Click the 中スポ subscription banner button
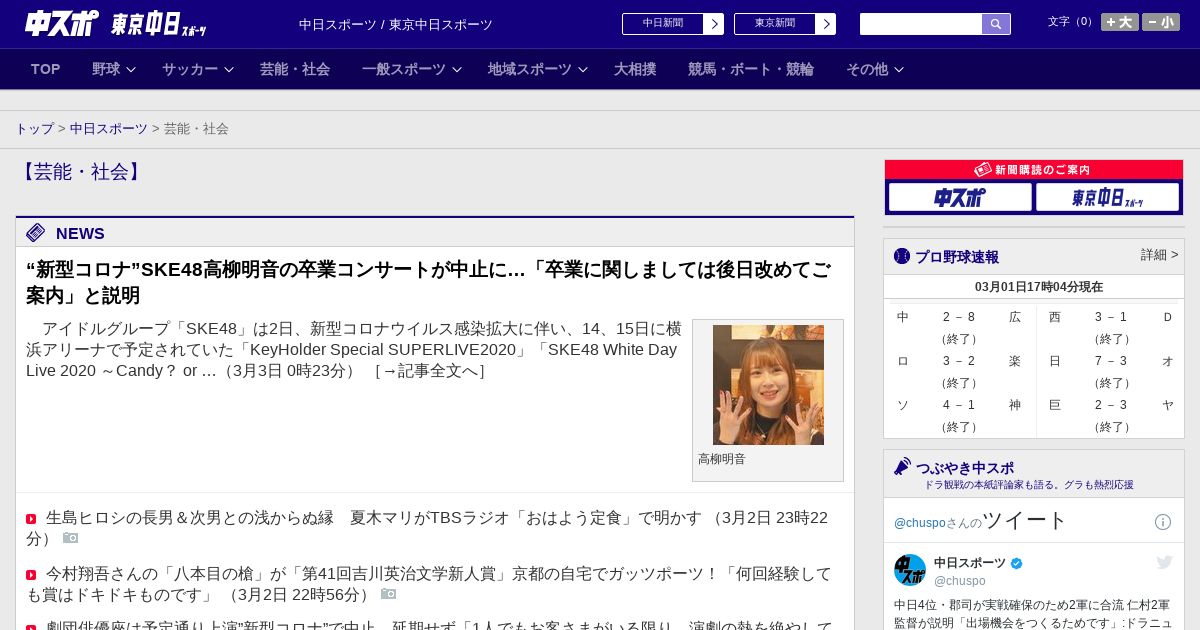 tap(960, 197)
